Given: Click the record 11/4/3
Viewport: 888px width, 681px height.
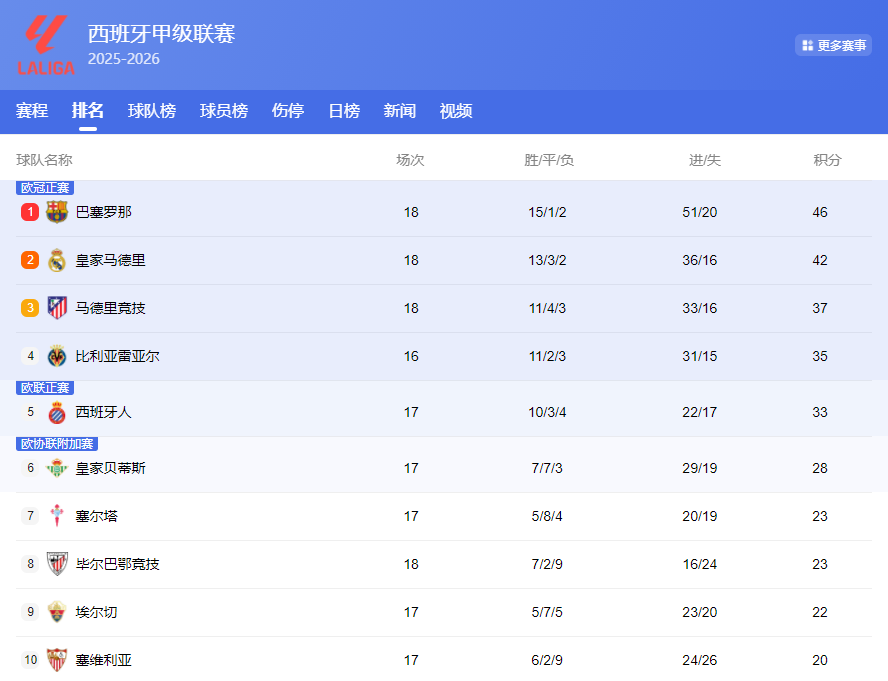Looking at the screenshot, I should tap(547, 308).
